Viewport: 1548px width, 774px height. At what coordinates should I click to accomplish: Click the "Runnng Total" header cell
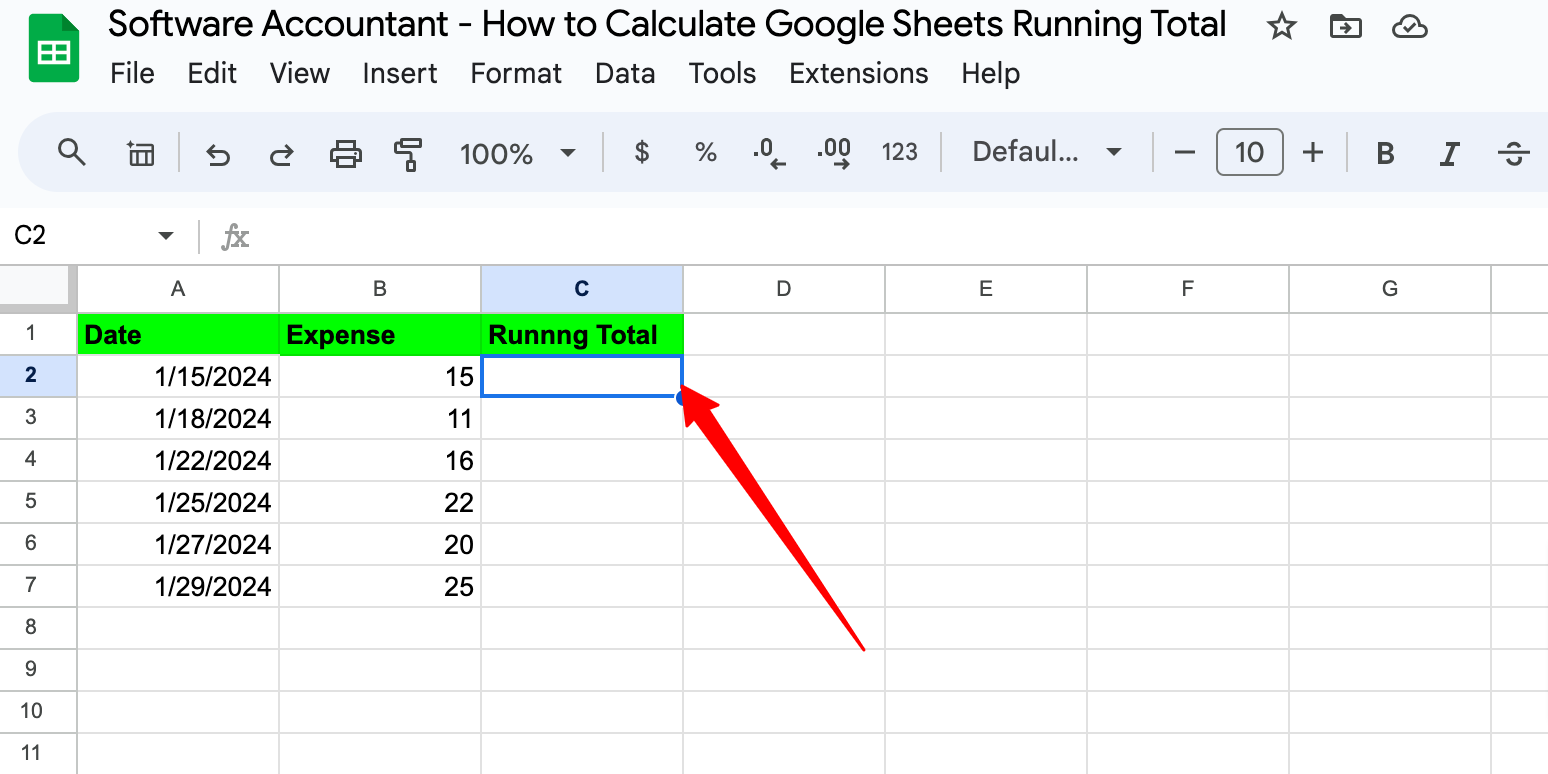(582, 334)
